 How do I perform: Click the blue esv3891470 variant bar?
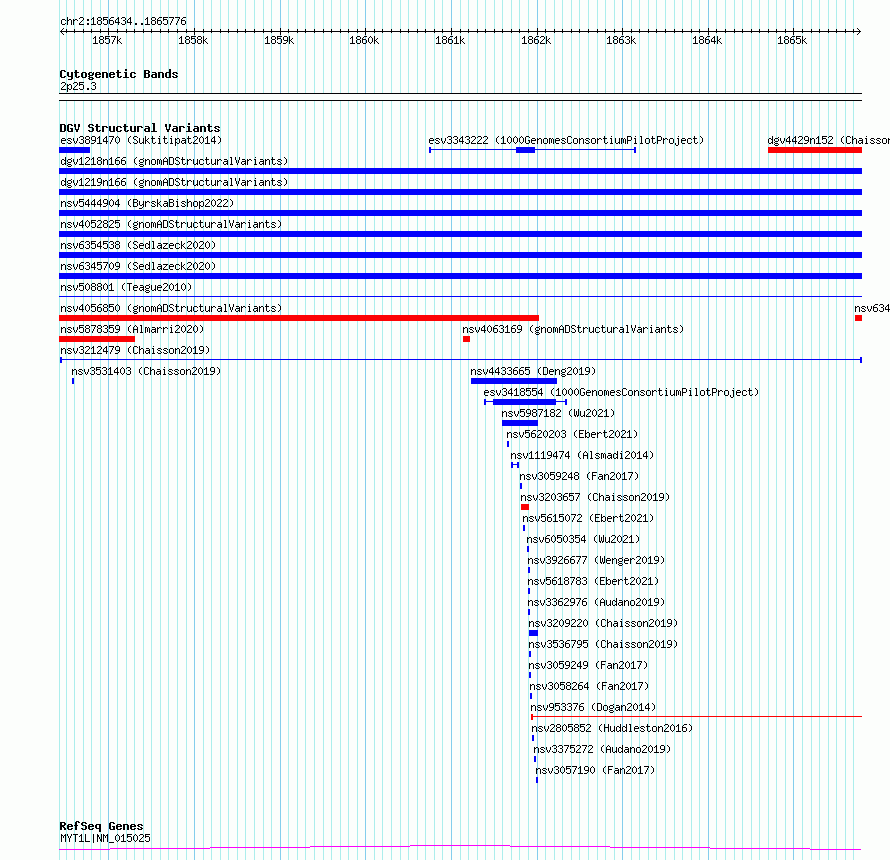pos(74,150)
